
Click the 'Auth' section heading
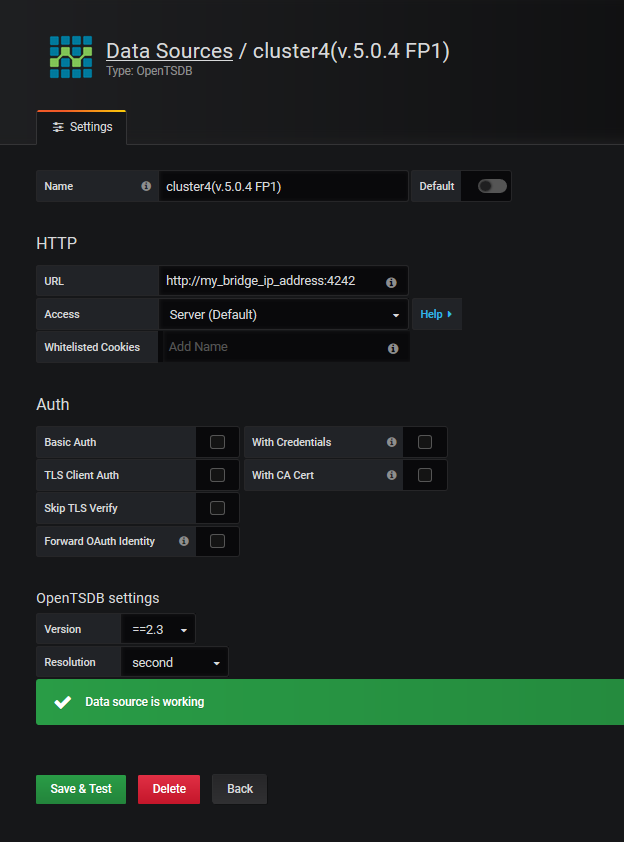(53, 404)
